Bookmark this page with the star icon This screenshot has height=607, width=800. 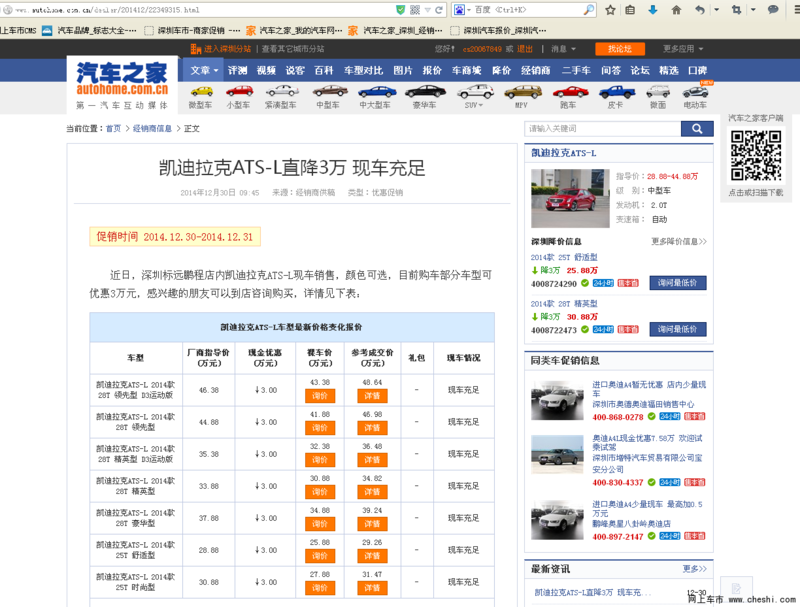click(610, 10)
